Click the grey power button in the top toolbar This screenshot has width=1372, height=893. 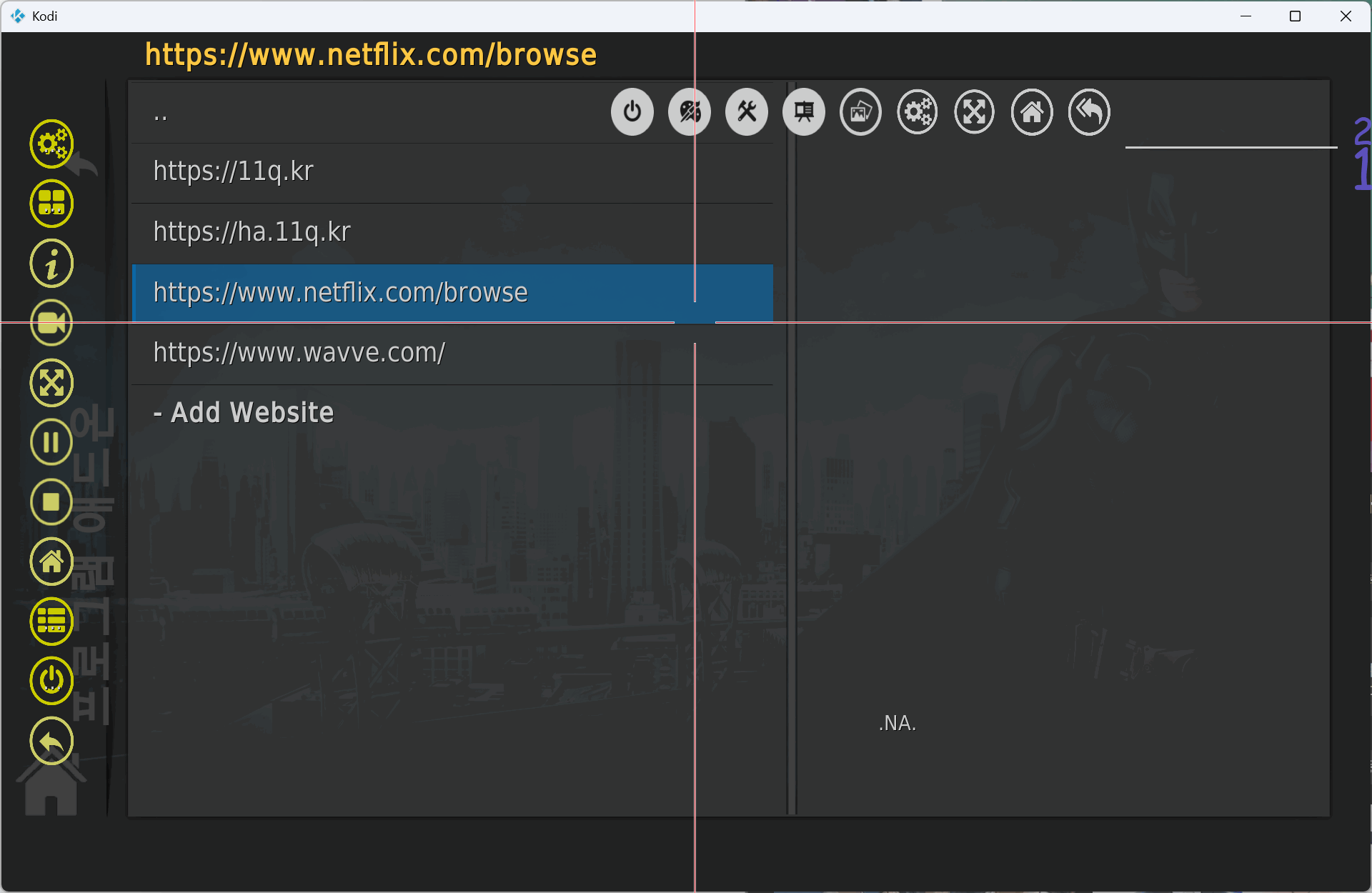(632, 112)
